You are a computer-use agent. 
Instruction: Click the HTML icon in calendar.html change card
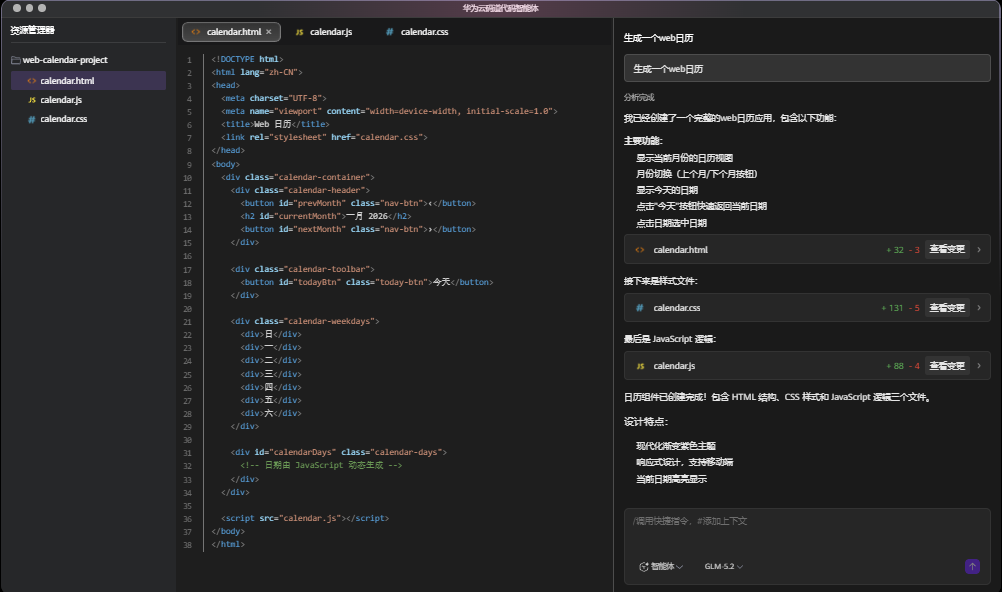click(x=640, y=250)
